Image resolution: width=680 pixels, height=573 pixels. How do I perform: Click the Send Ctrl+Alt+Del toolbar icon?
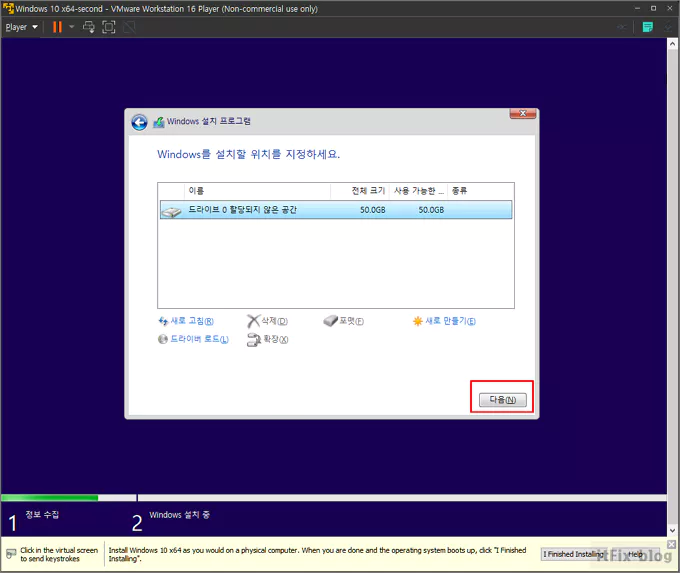pos(89,27)
